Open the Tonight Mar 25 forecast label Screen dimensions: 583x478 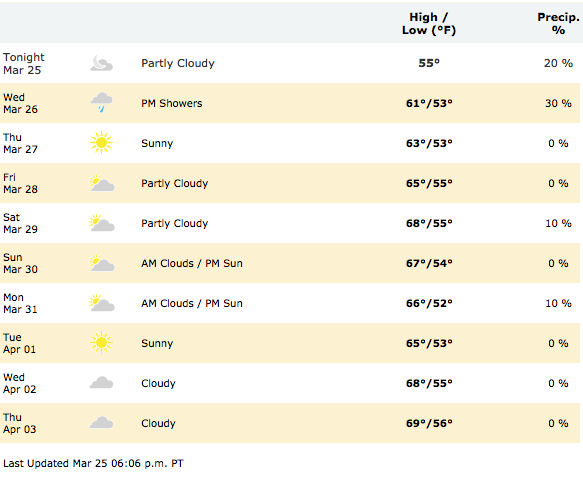click(x=23, y=64)
